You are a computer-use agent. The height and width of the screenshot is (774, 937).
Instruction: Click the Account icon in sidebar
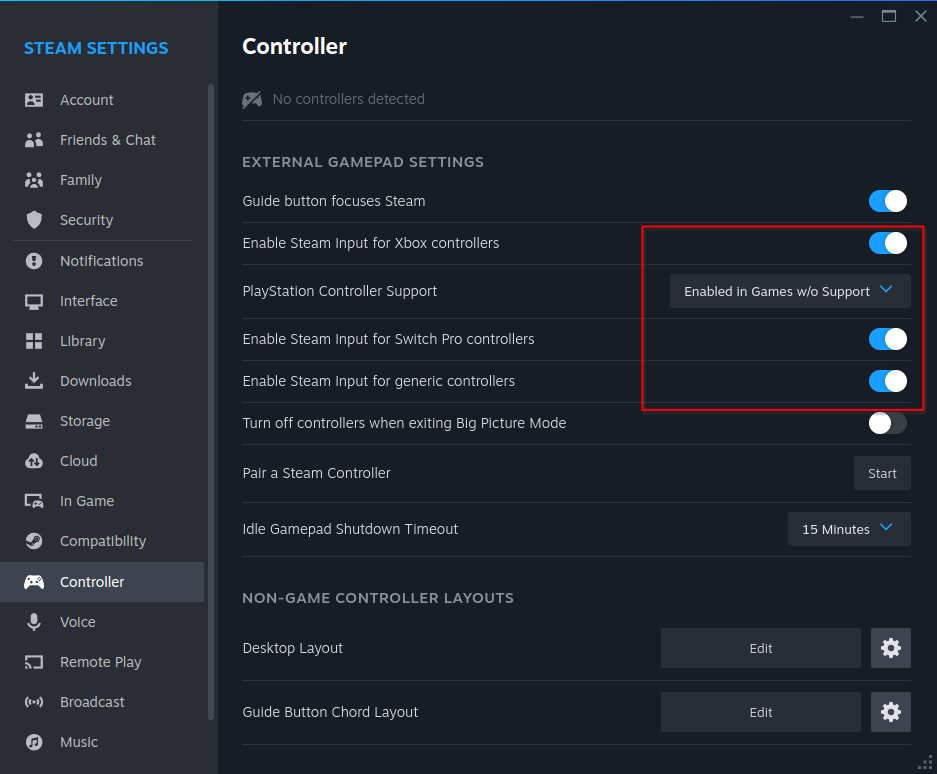tap(34, 100)
